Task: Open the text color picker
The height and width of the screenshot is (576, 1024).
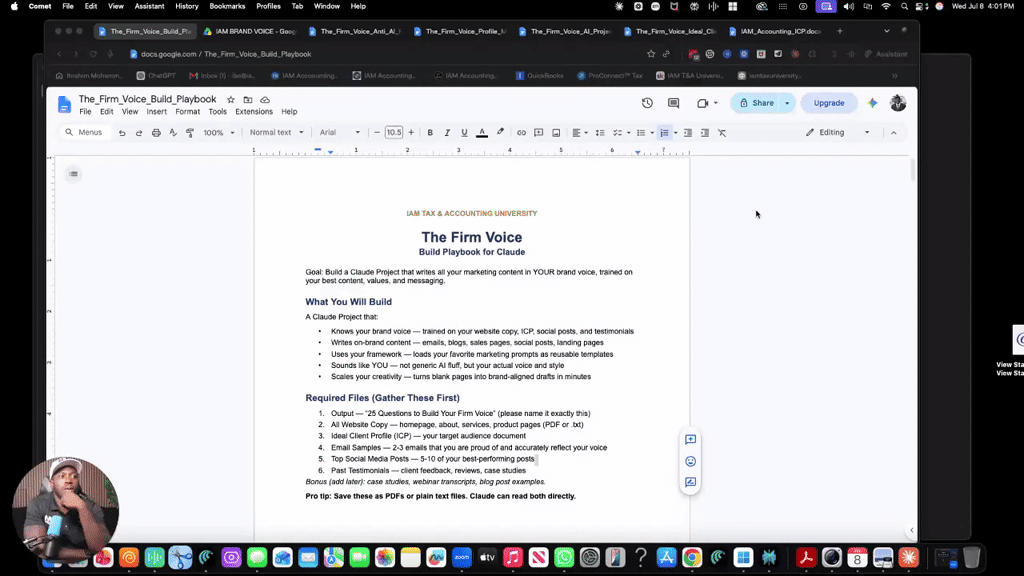Action: coord(482,133)
